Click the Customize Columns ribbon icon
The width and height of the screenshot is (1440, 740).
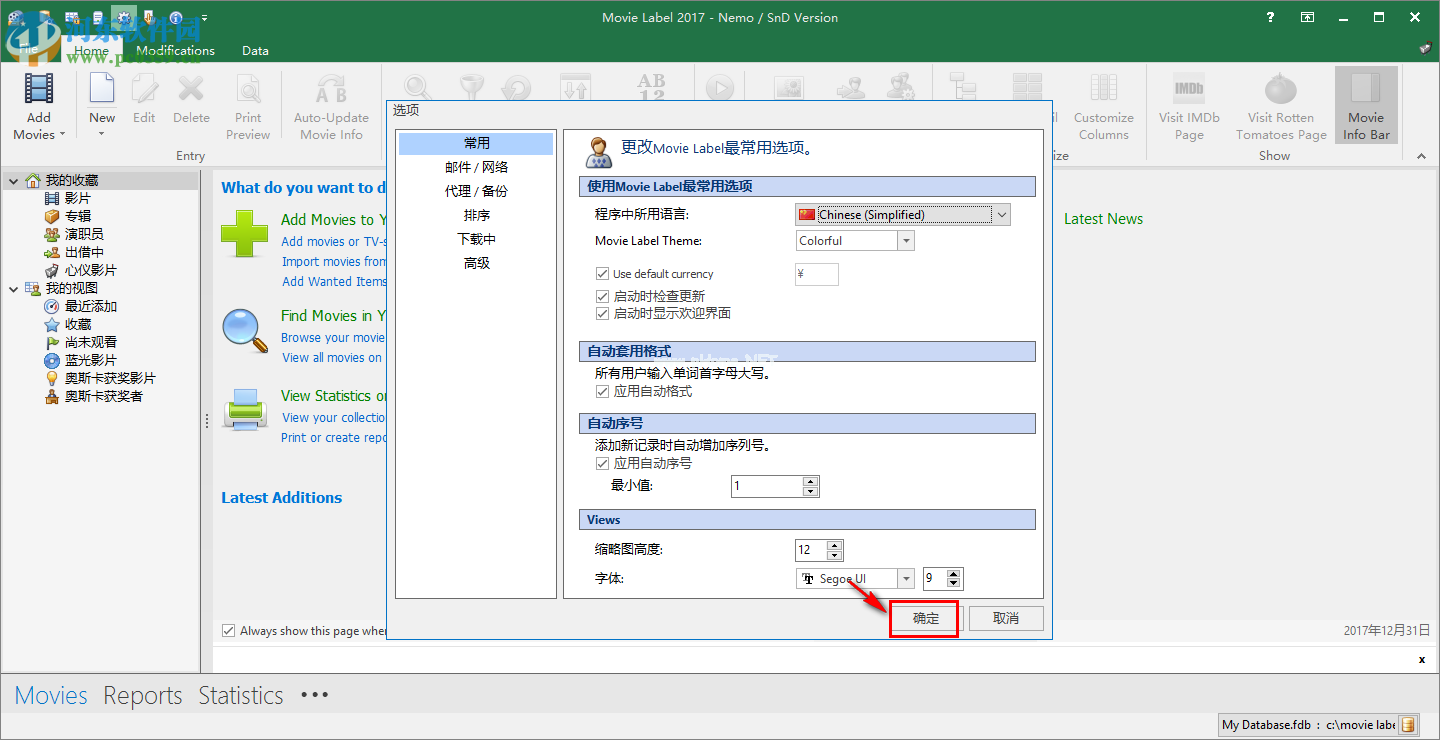(1104, 89)
